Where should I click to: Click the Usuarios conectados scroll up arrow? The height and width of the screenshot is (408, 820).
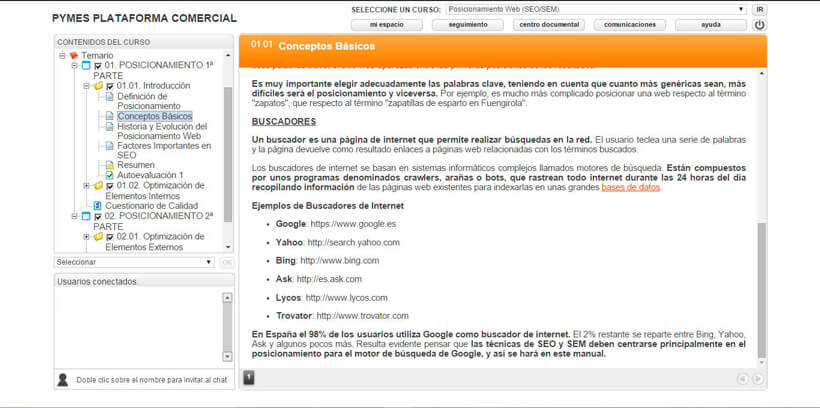227,298
